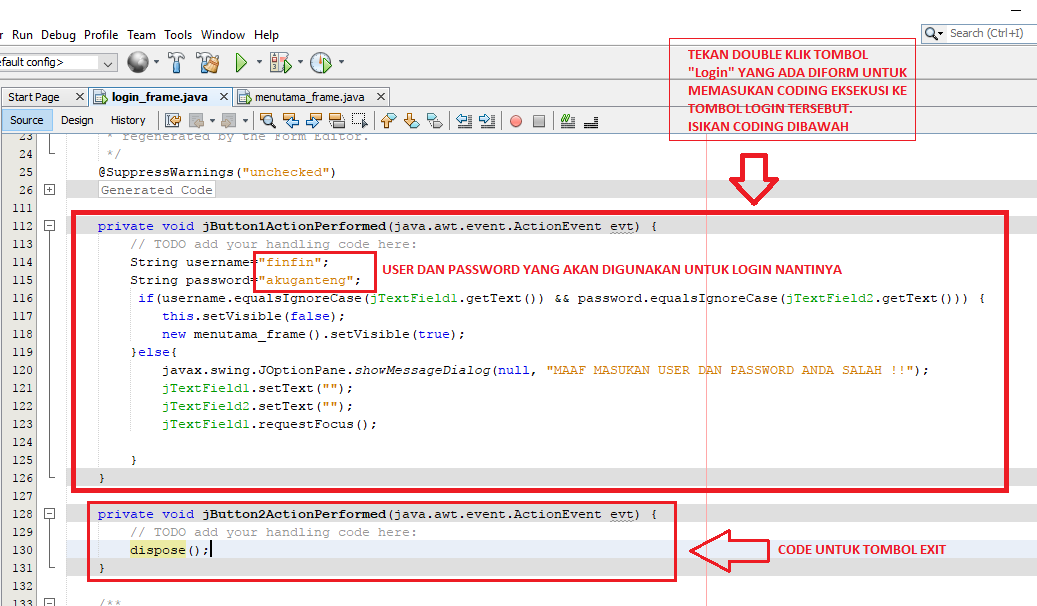Screen dimensions: 1037x606
Task: Click Shift Line Left icon
Action: click(464, 120)
